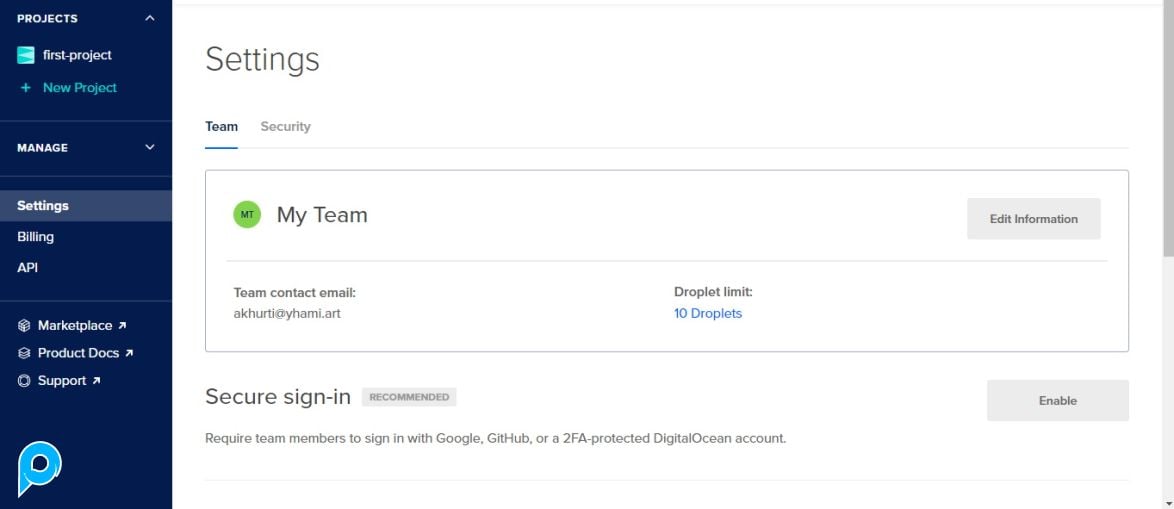Click the Product Docs stack icon
This screenshot has width=1174, height=509.
25,353
